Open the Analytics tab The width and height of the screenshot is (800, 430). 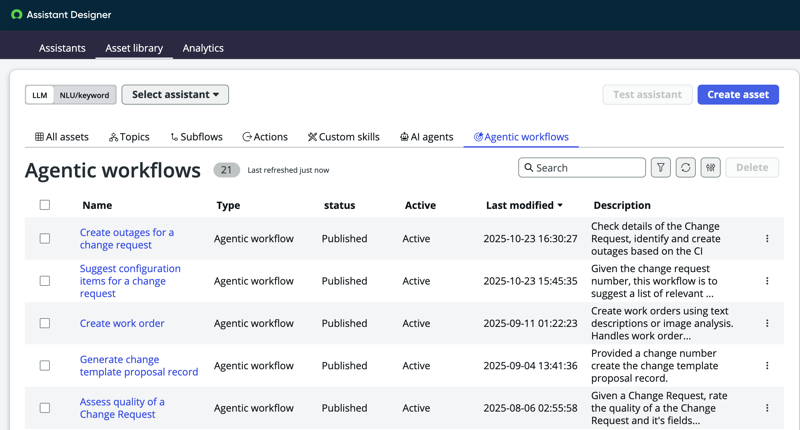tap(203, 48)
